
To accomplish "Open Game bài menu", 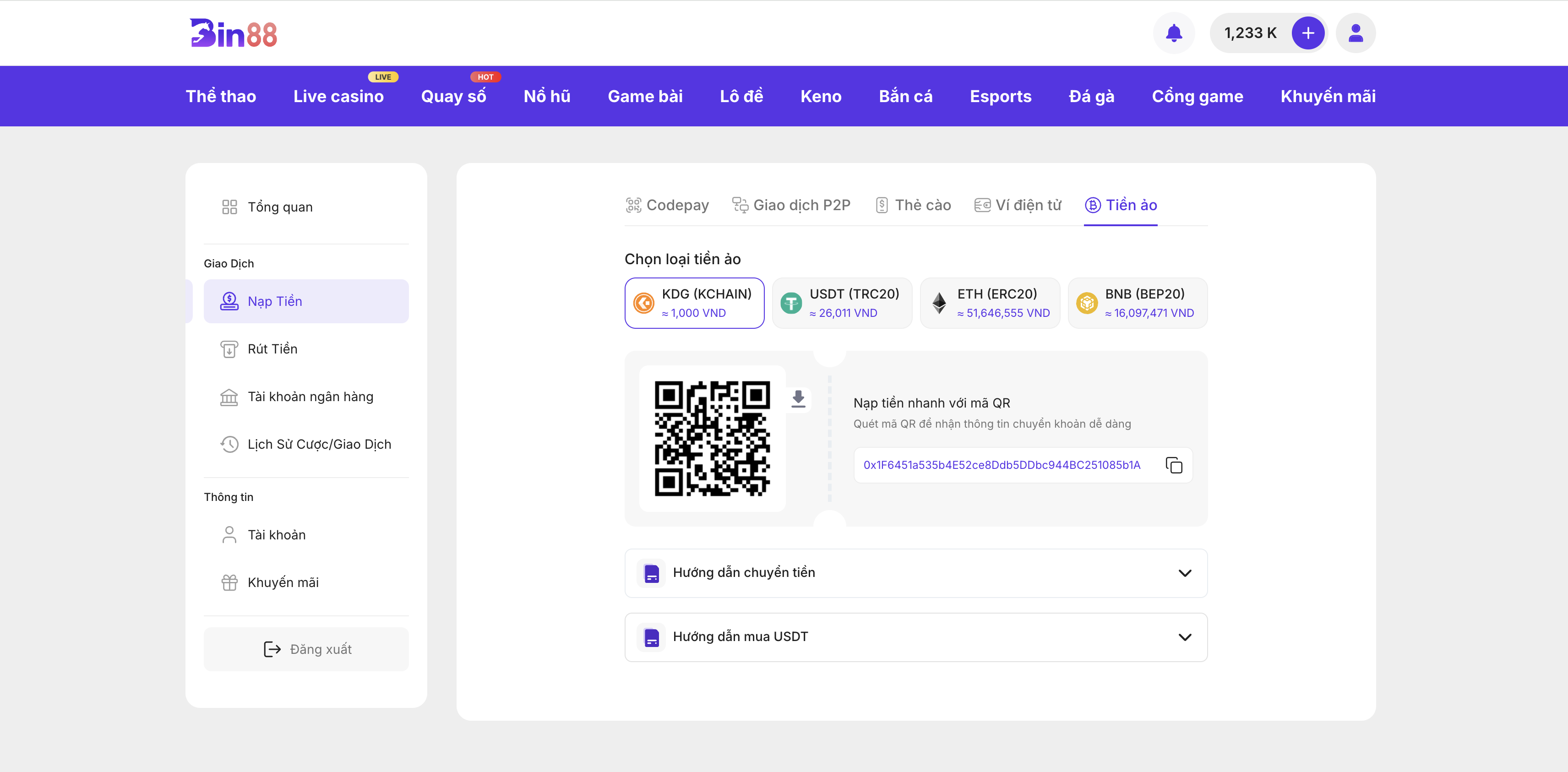I will point(645,96).
